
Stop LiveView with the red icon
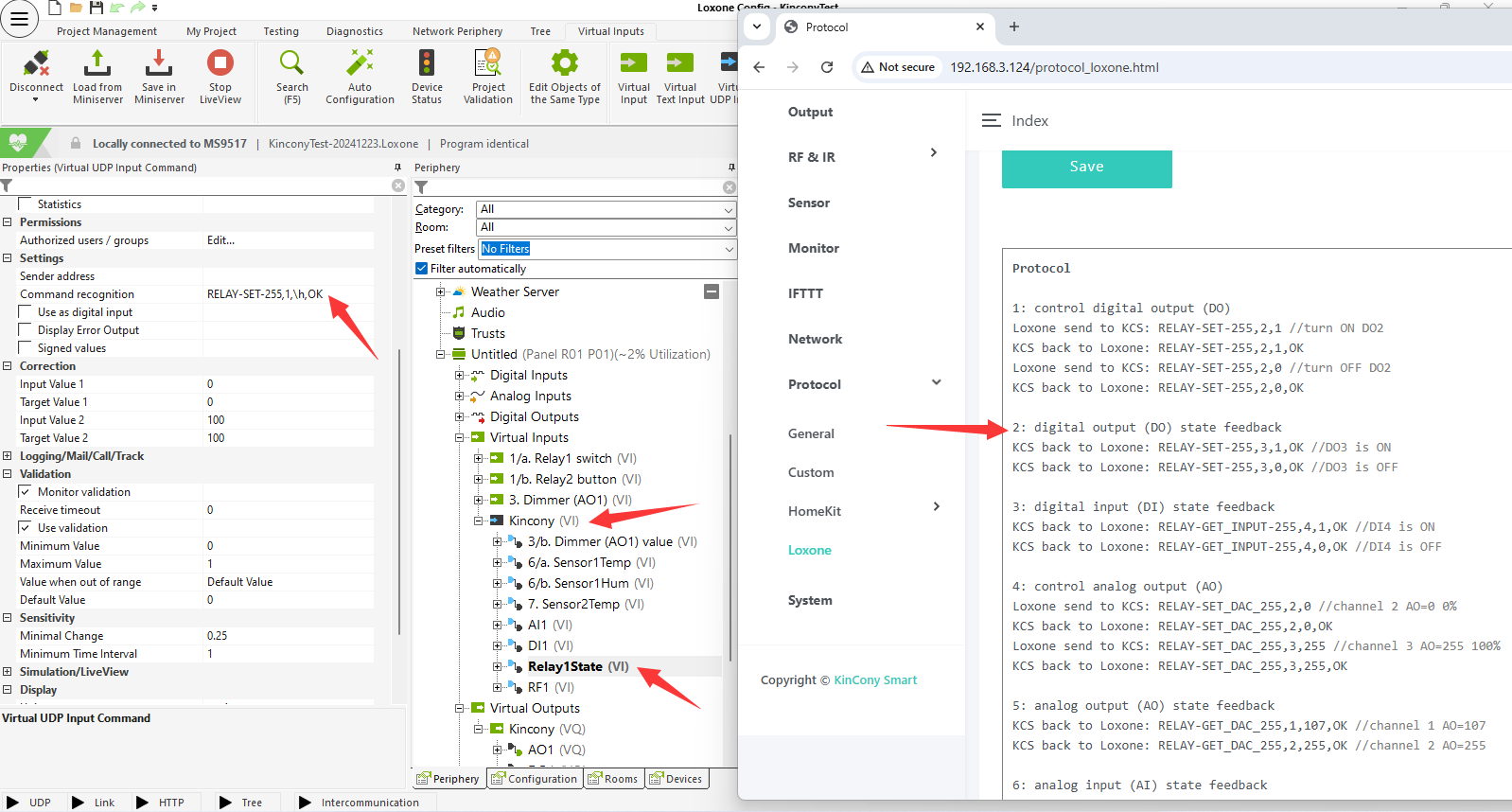click(x=220, y=64)
